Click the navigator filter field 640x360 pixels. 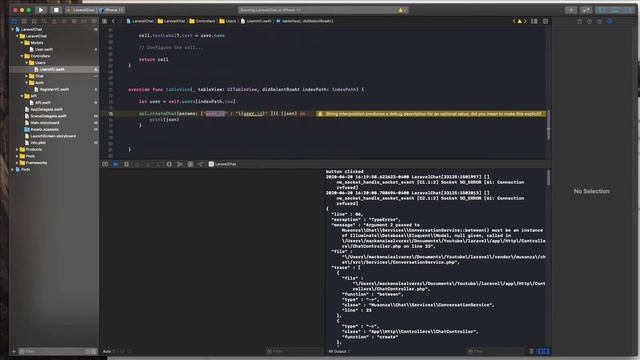pos(57,351)
